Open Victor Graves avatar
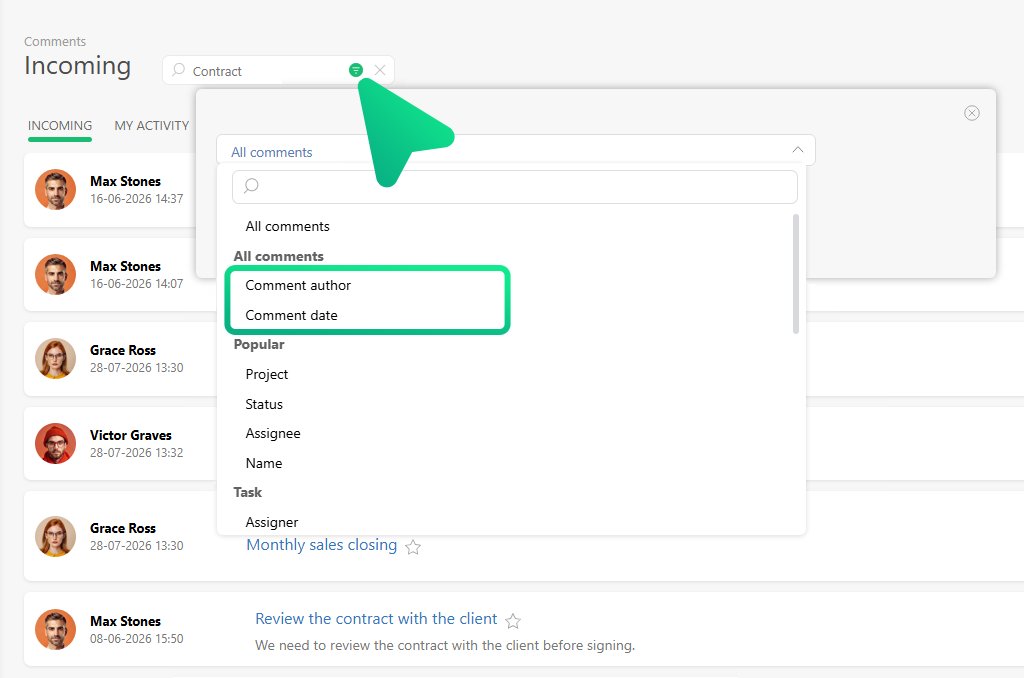Screen dimensions: 1024x678 pyautogui.click(x=56, y=444)
